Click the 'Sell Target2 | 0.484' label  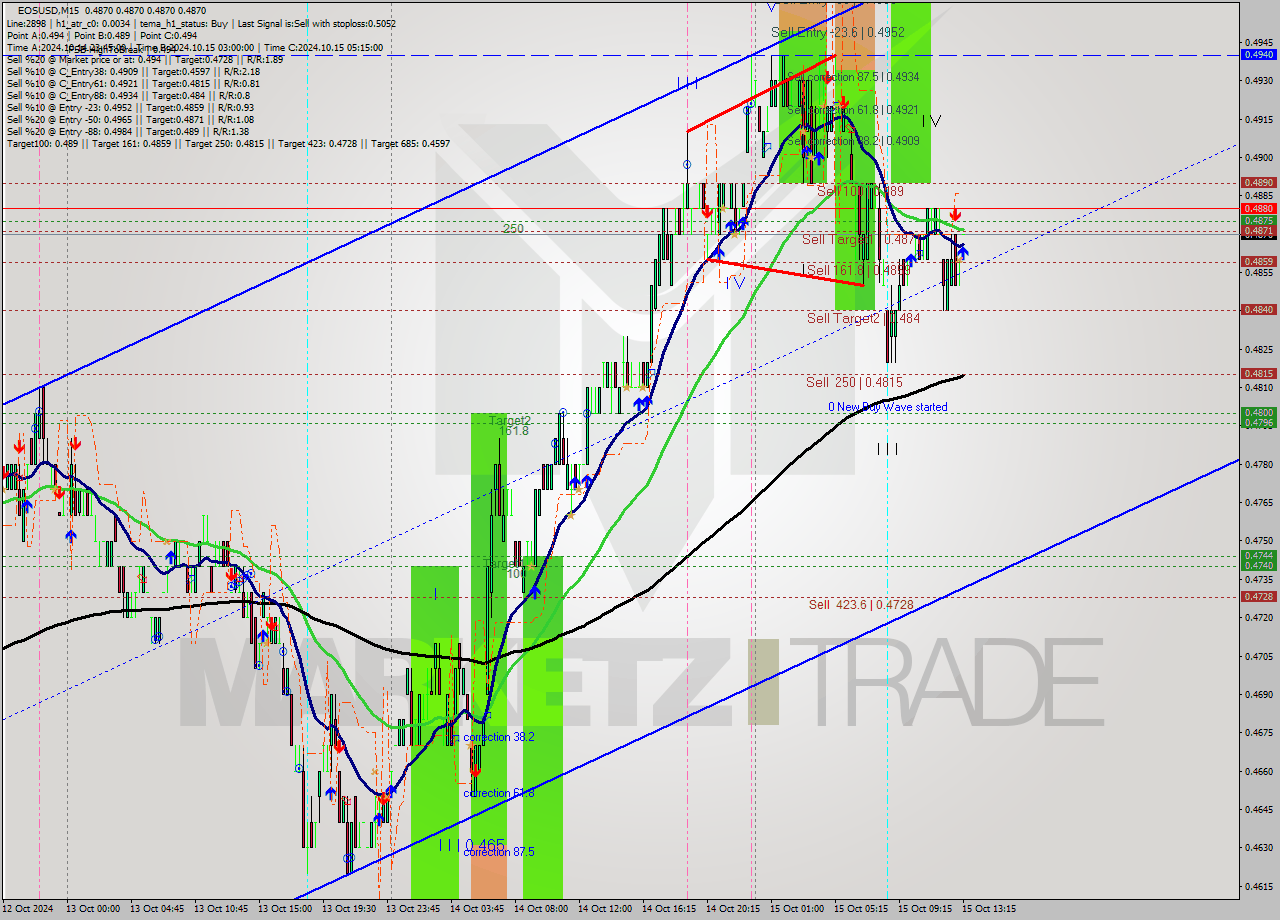click(x=863, y=318)
